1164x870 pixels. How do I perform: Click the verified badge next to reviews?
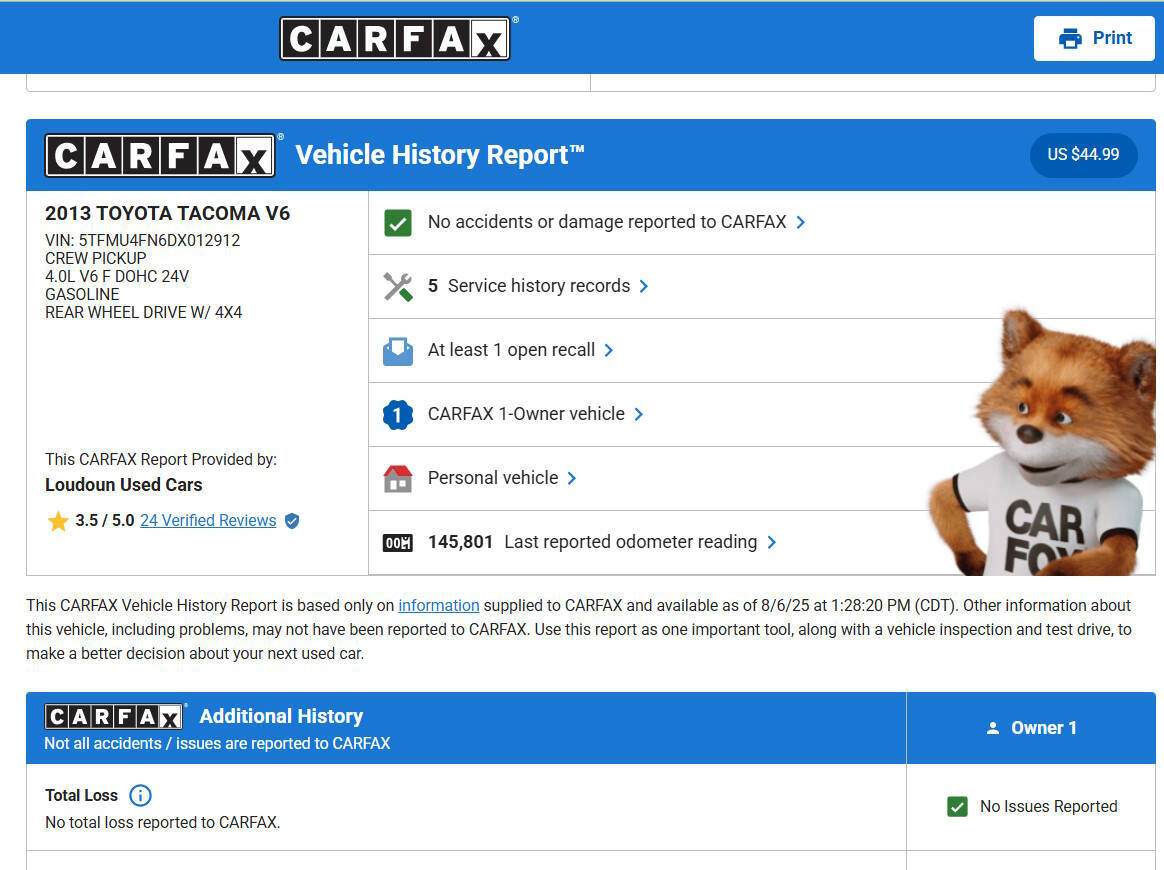291,520
